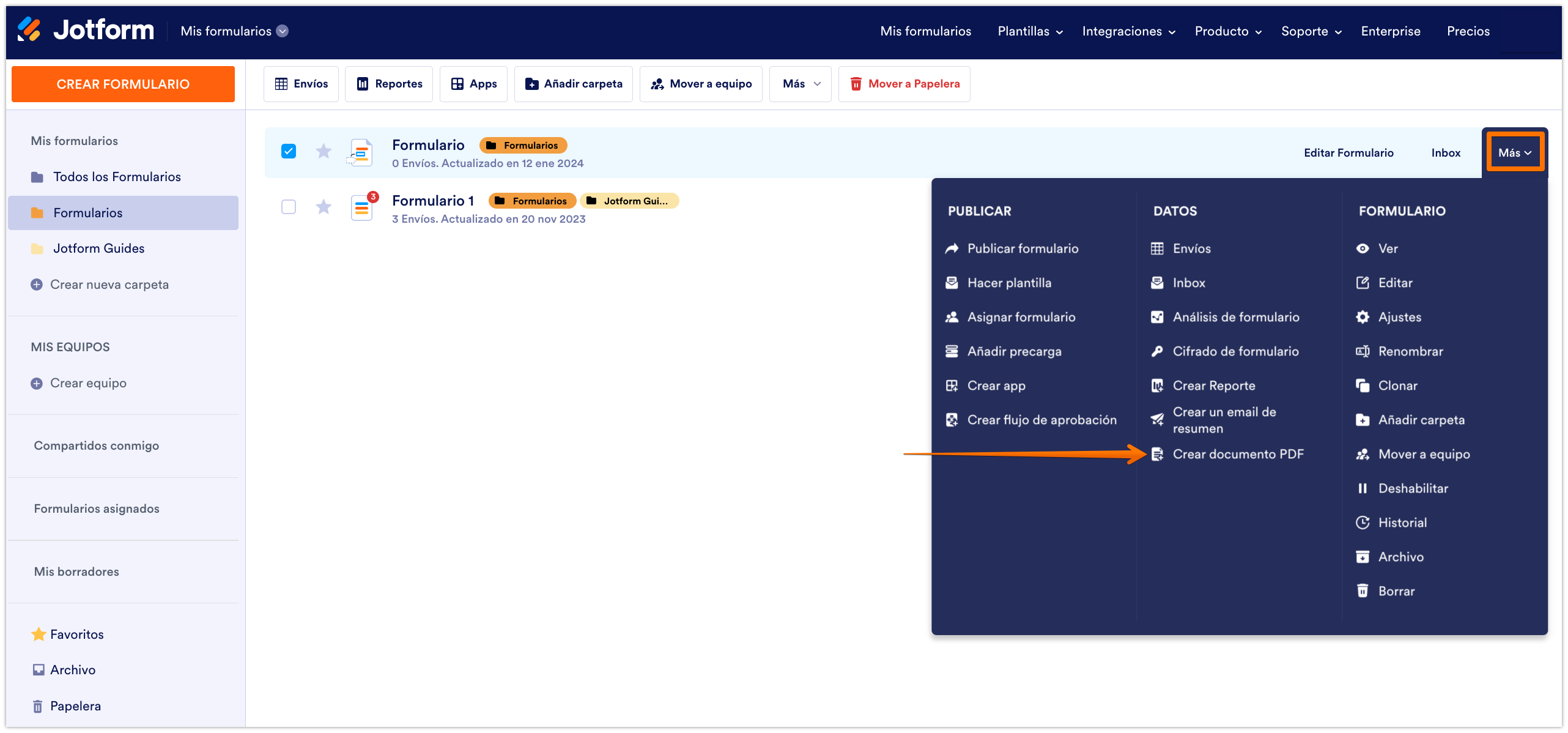Screen dimensions: 1568x733
Task: Click the Jotform logo icon
Action: click(x=29, y=29)
